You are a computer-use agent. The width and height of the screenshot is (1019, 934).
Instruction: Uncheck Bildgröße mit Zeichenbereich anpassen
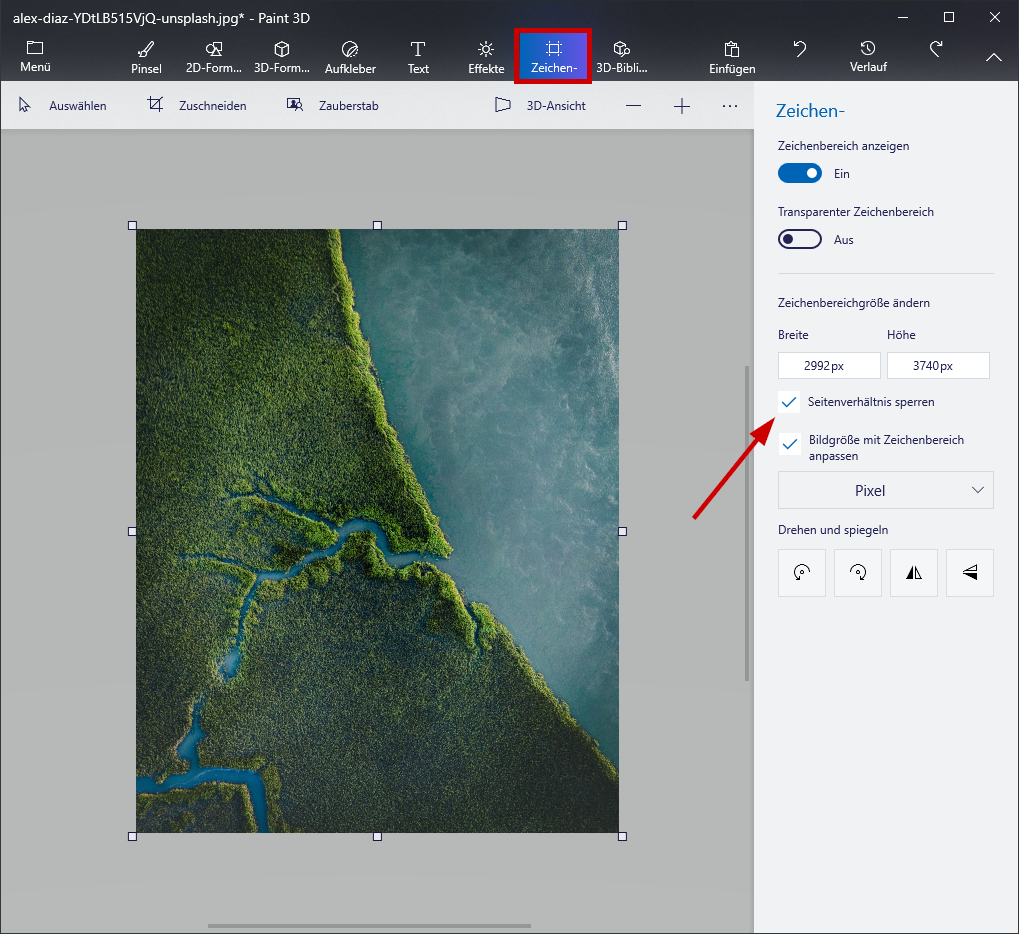coord(790,444)
